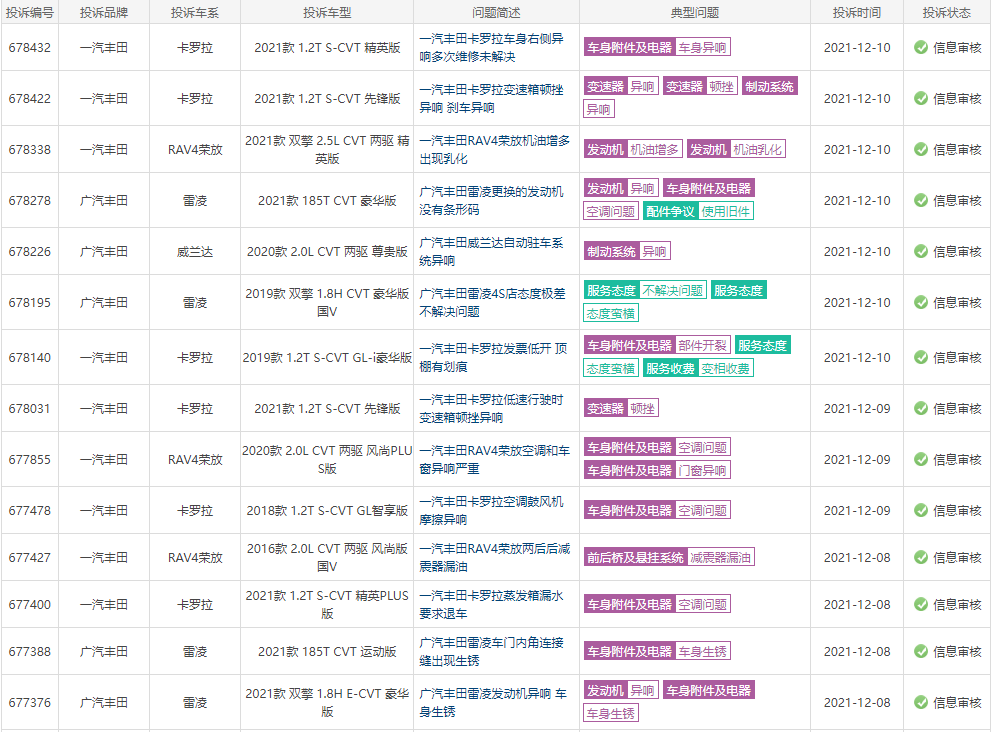Viewport: 994px width, 732px height.
Task: Click the 投诉车型 column header
Action: (327, 13)
